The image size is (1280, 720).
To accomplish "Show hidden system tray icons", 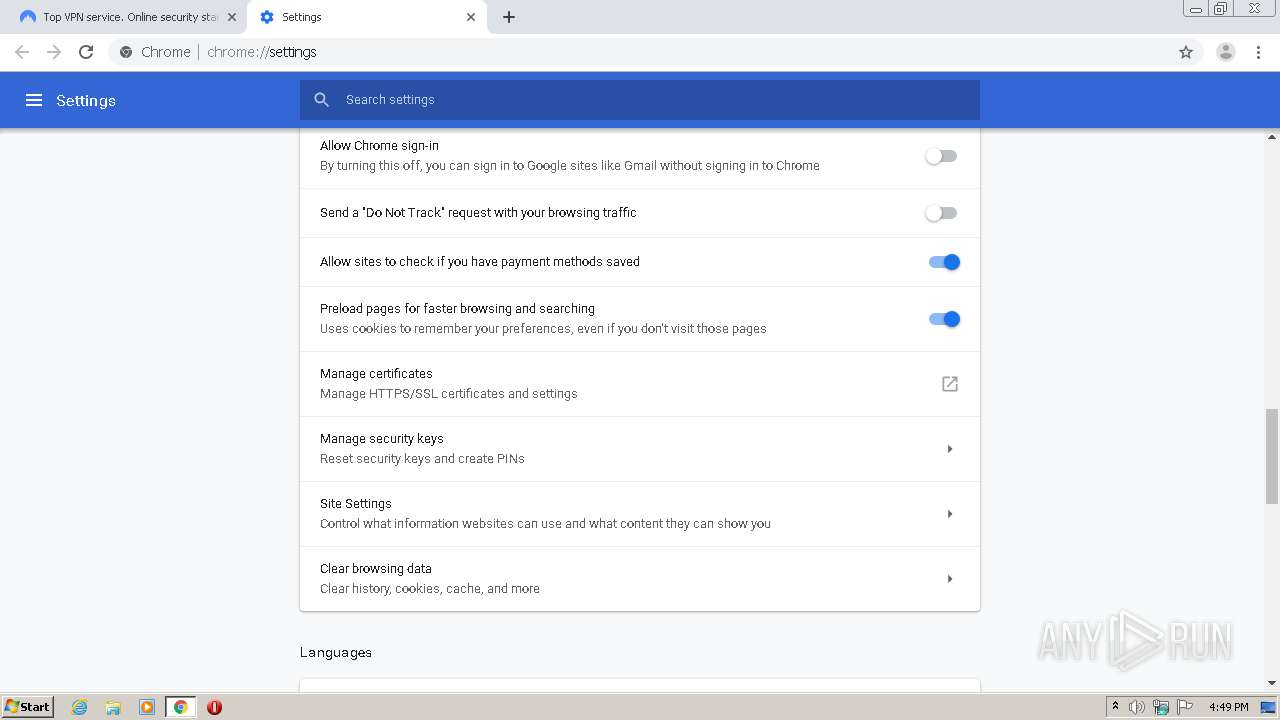I will coord(1115,707).
